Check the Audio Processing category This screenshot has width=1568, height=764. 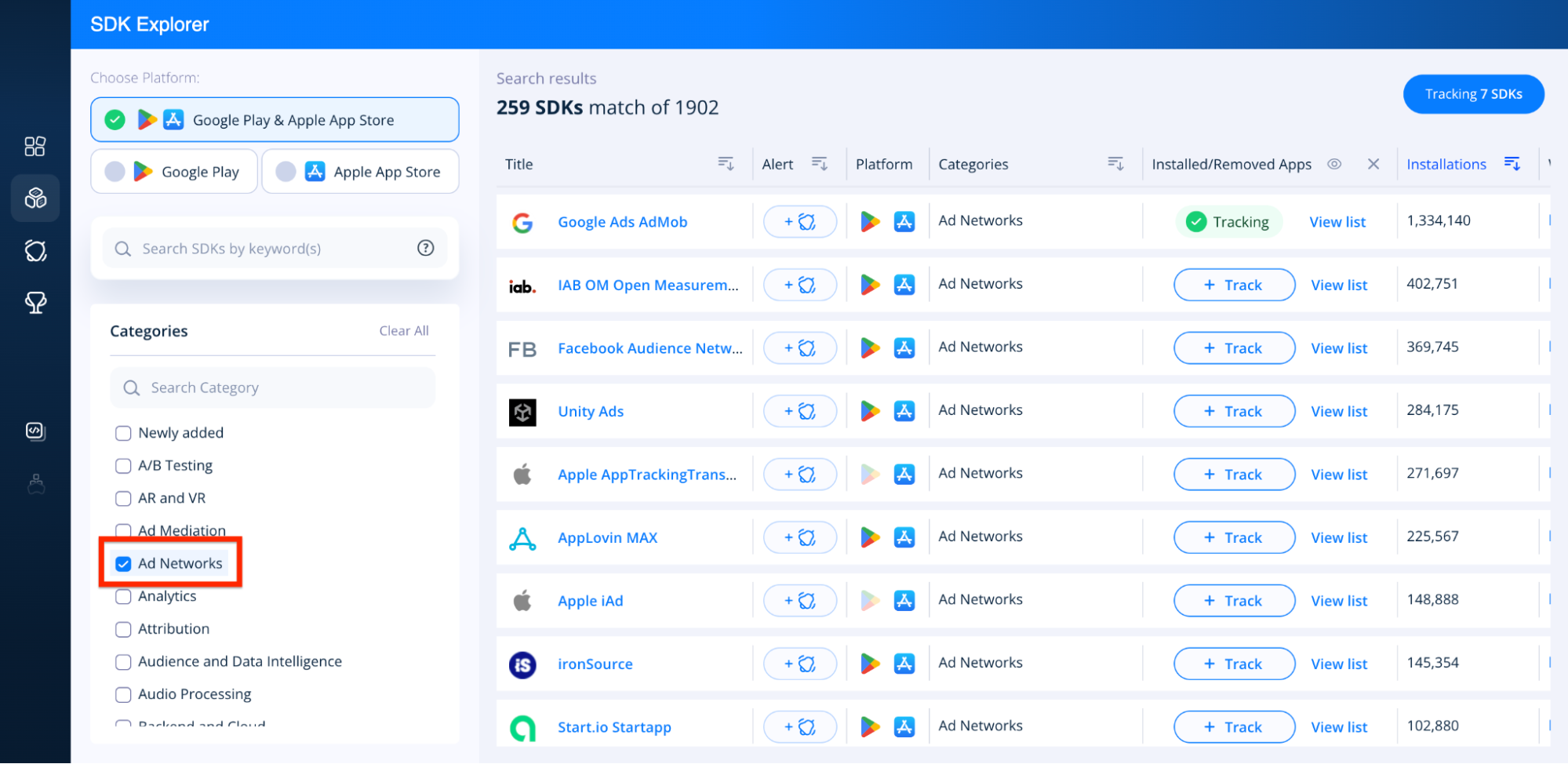[x=123, y=694]
